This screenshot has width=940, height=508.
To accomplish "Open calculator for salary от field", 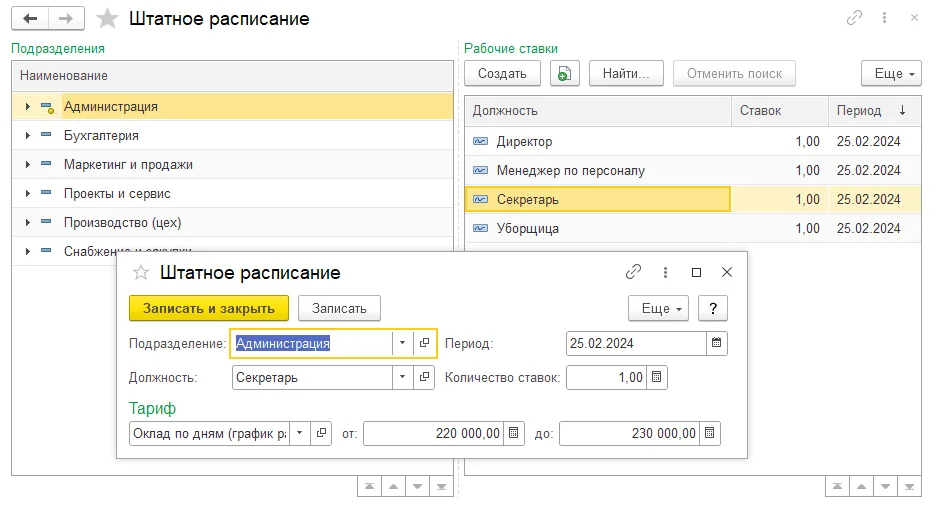I will (514, 433).
